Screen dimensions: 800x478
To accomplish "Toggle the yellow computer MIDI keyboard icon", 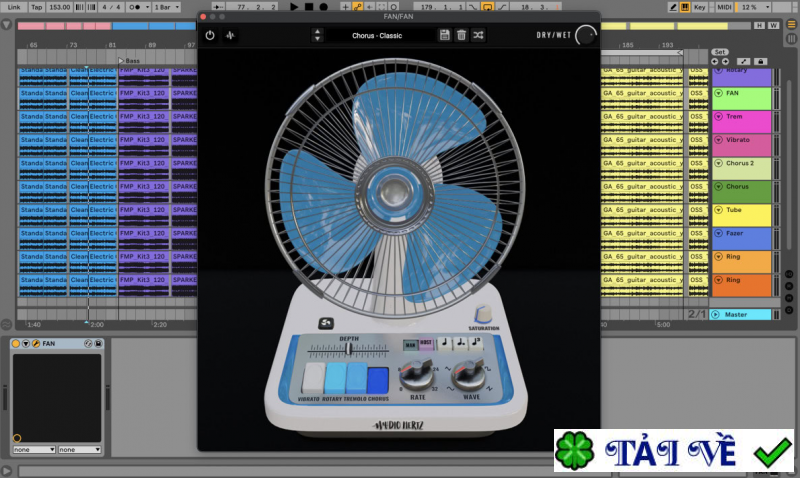I will [x=685, y=7].
